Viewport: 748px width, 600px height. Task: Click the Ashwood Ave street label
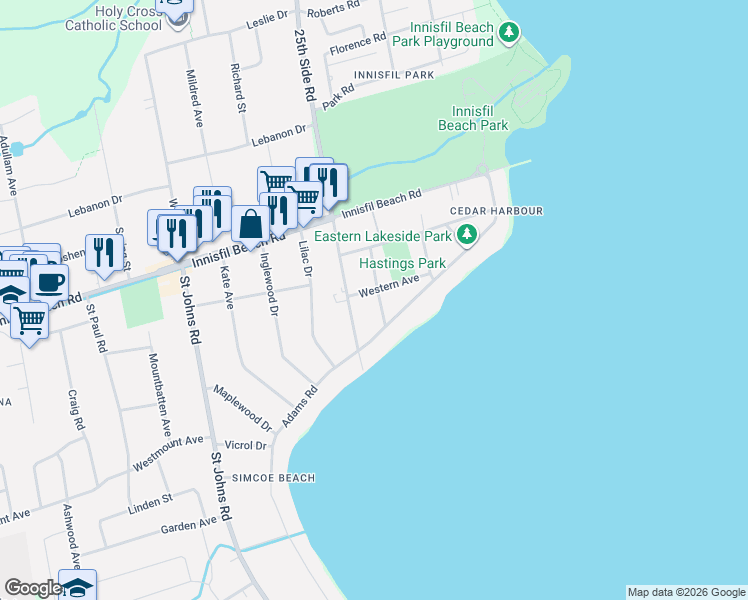coord(72,536)
